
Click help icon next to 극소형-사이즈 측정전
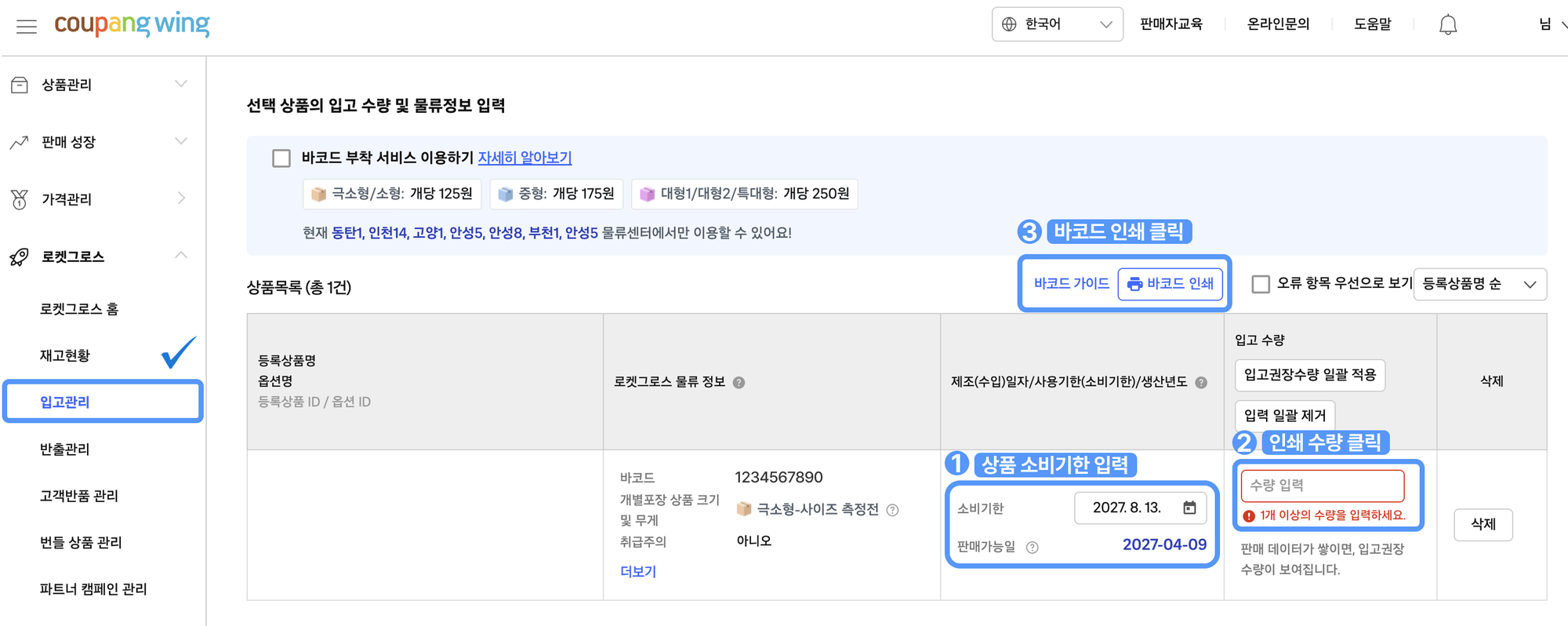click(892, 510)
